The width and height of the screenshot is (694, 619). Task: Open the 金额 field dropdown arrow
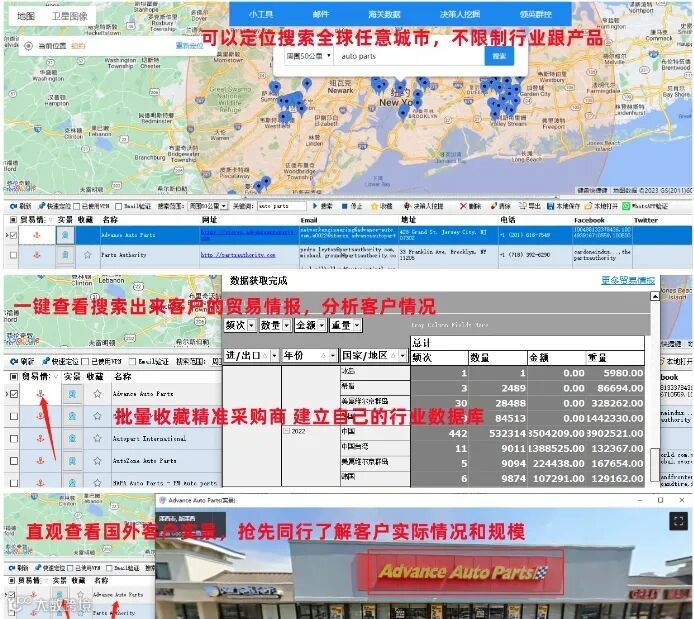click(x=322, y=325)
